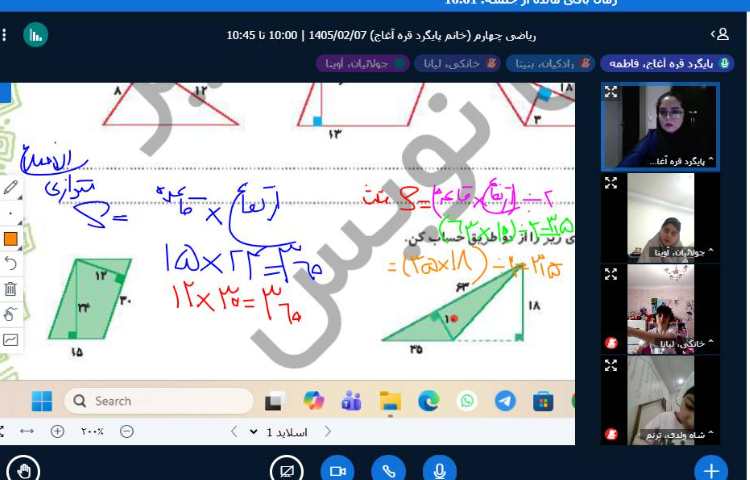Reset the 200% zoom level
The image size is (750, 480).
92,431
